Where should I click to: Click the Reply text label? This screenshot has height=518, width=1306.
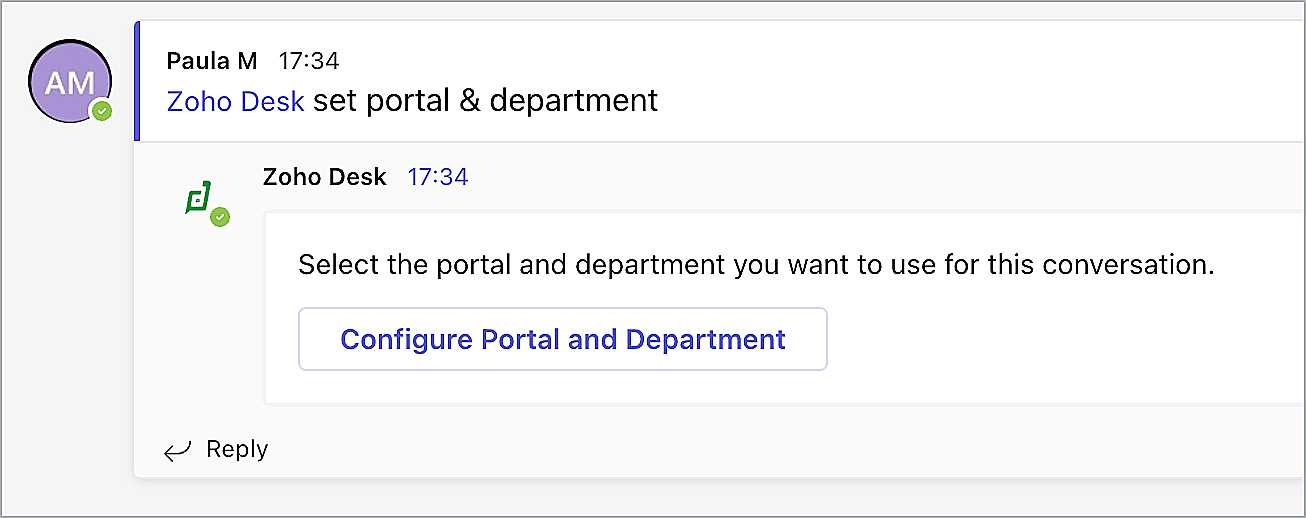(x=237, y=450)
